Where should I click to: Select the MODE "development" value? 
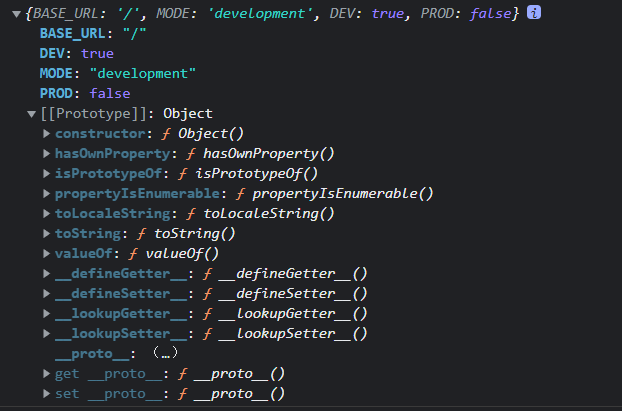click(140, 74)
